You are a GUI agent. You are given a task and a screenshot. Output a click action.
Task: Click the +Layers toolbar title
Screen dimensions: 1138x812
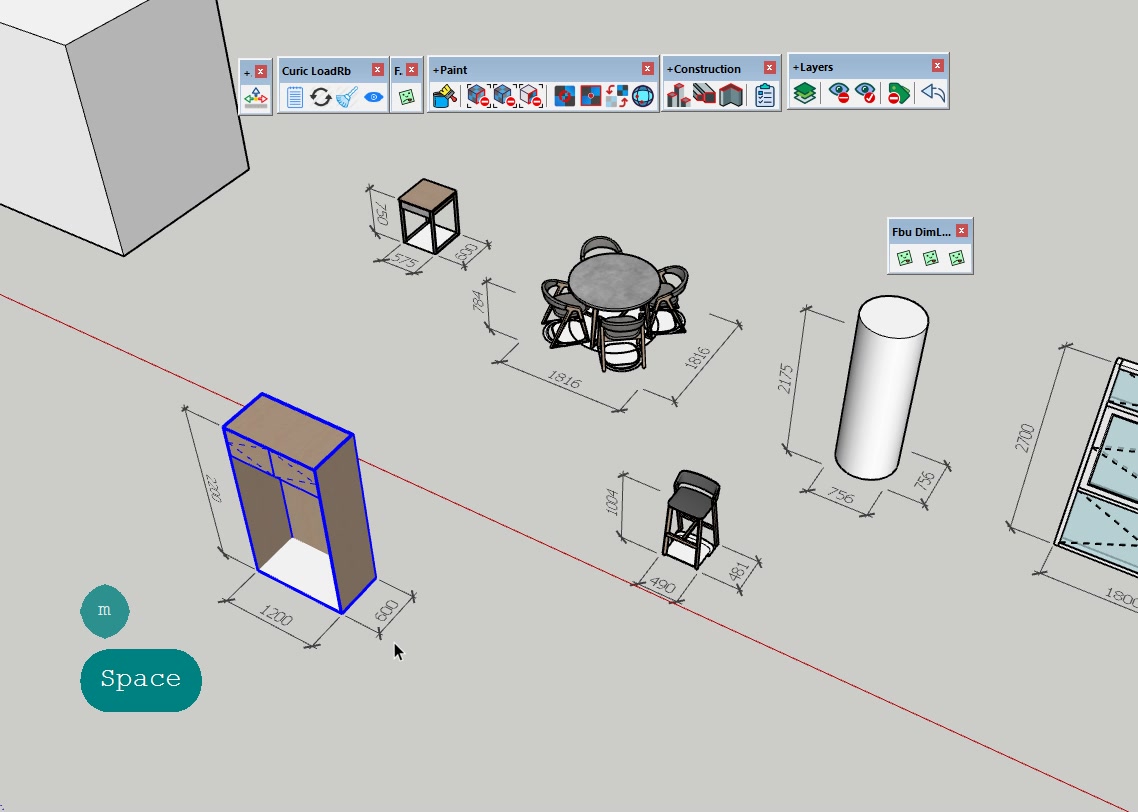pos(813,67)
